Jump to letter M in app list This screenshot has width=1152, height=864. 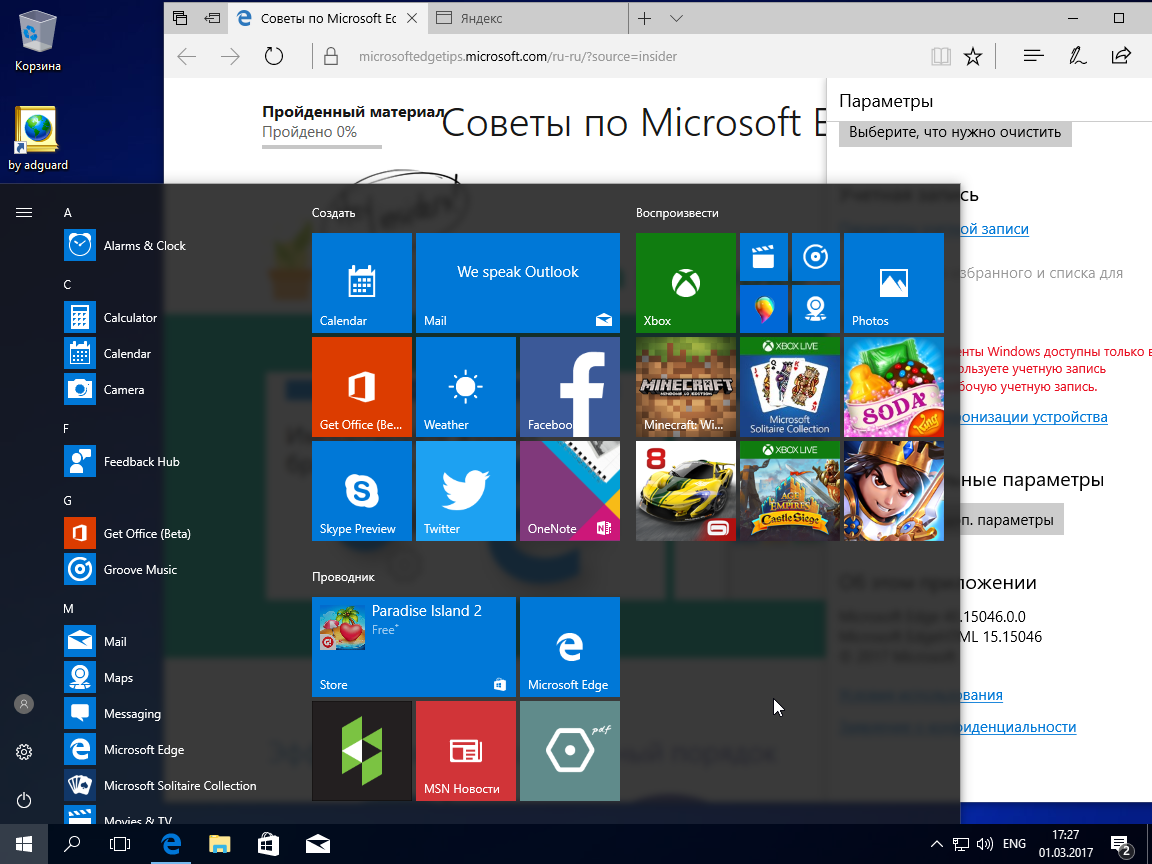[x=68, y=608]
